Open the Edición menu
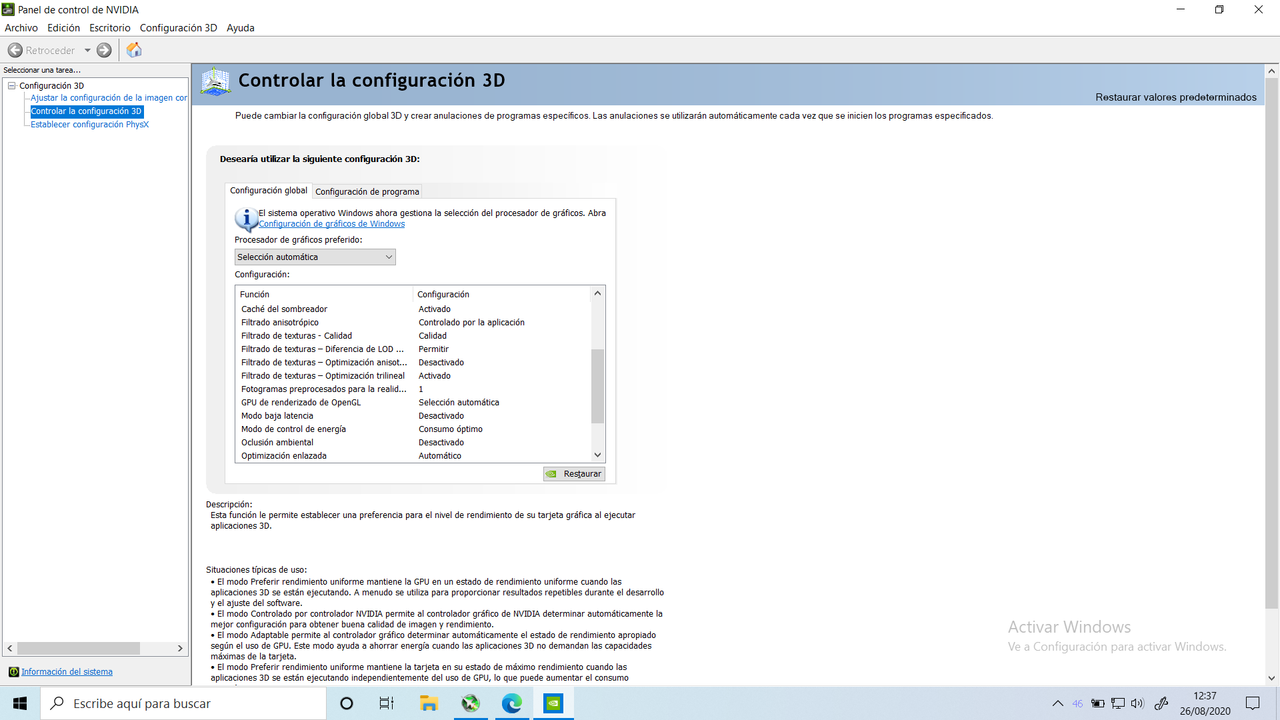The height and width of the screenshot is (720, 1280). click(x=63, y=28)
